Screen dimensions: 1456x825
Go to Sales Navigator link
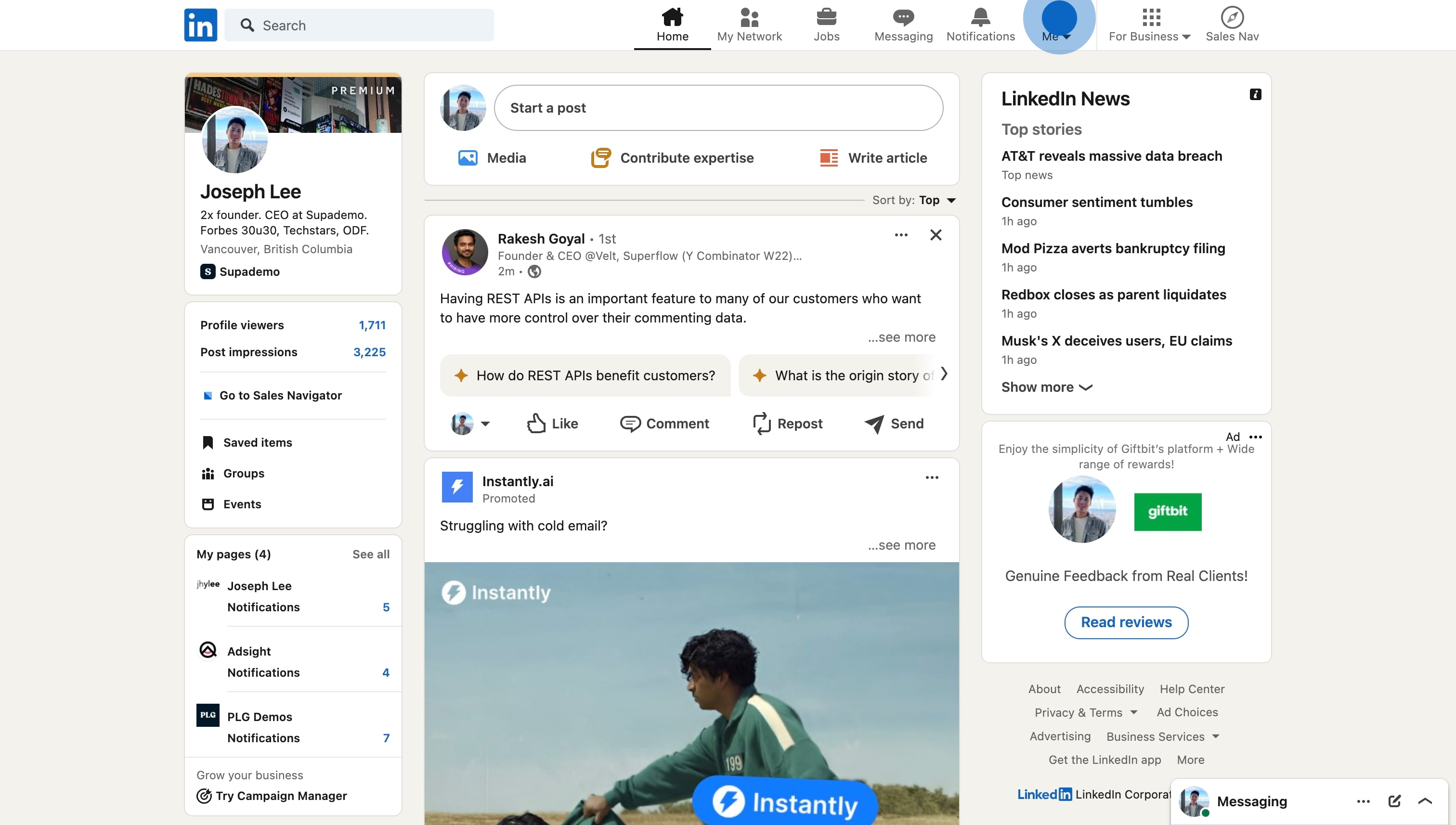coord(272,396)
